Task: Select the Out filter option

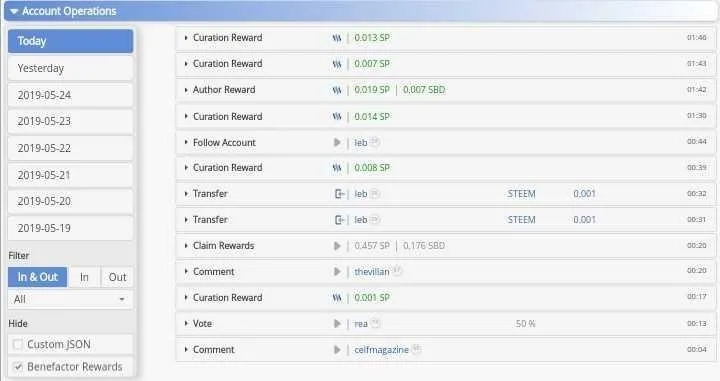Action: [117, 277]
